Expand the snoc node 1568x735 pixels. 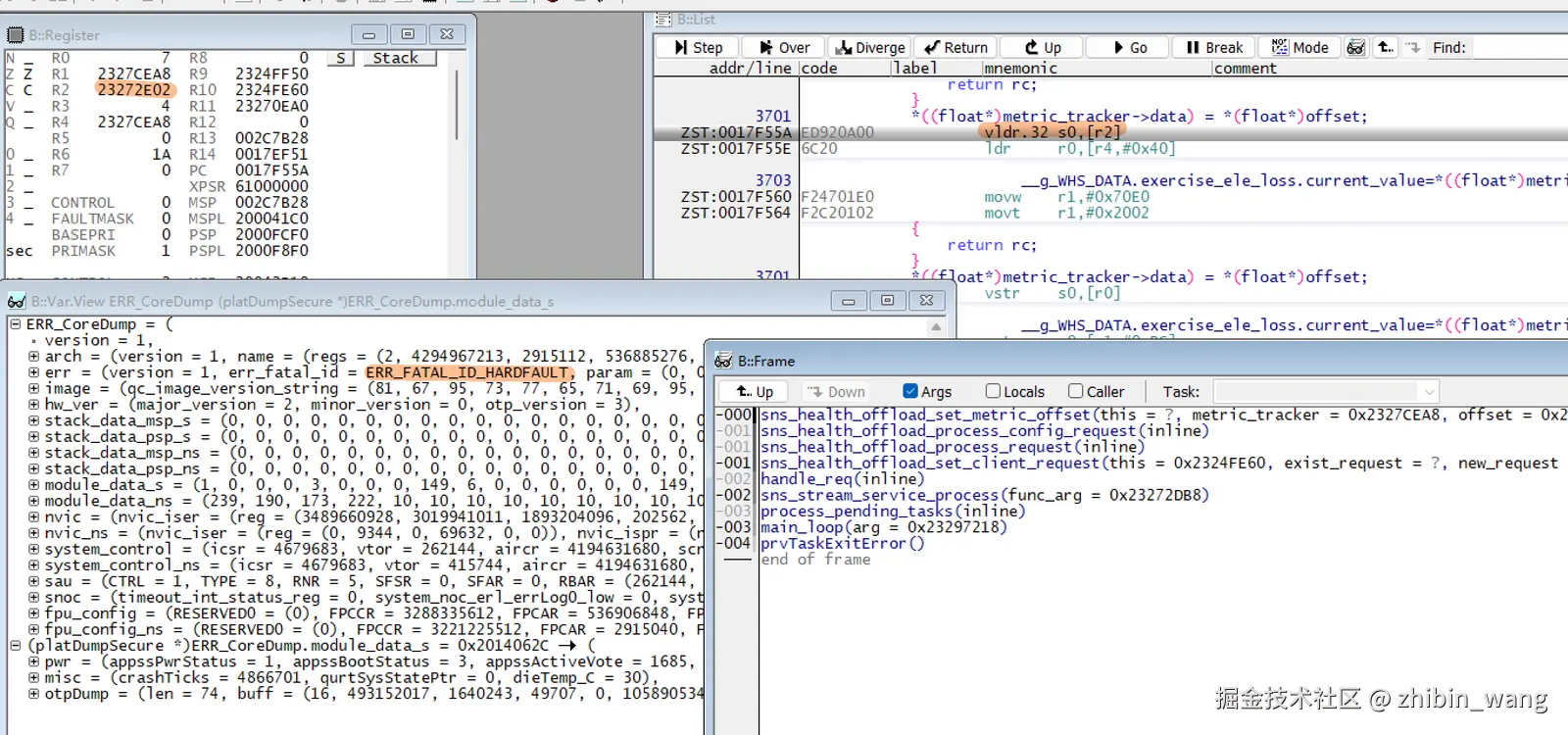click(x=33, y=597)
